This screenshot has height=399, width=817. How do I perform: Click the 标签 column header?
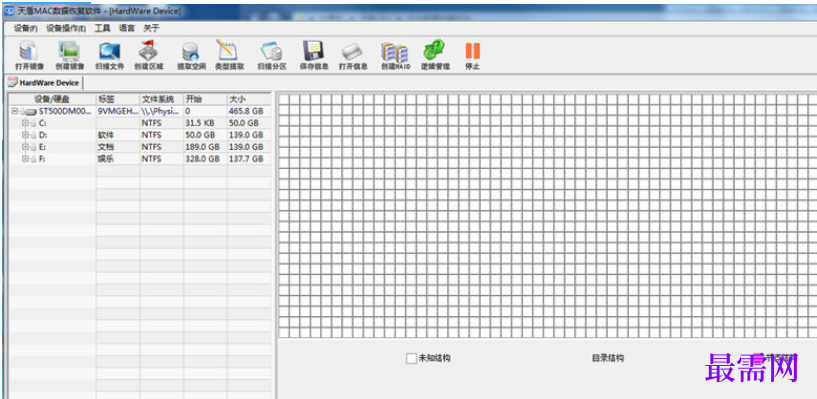coord(118,99)
